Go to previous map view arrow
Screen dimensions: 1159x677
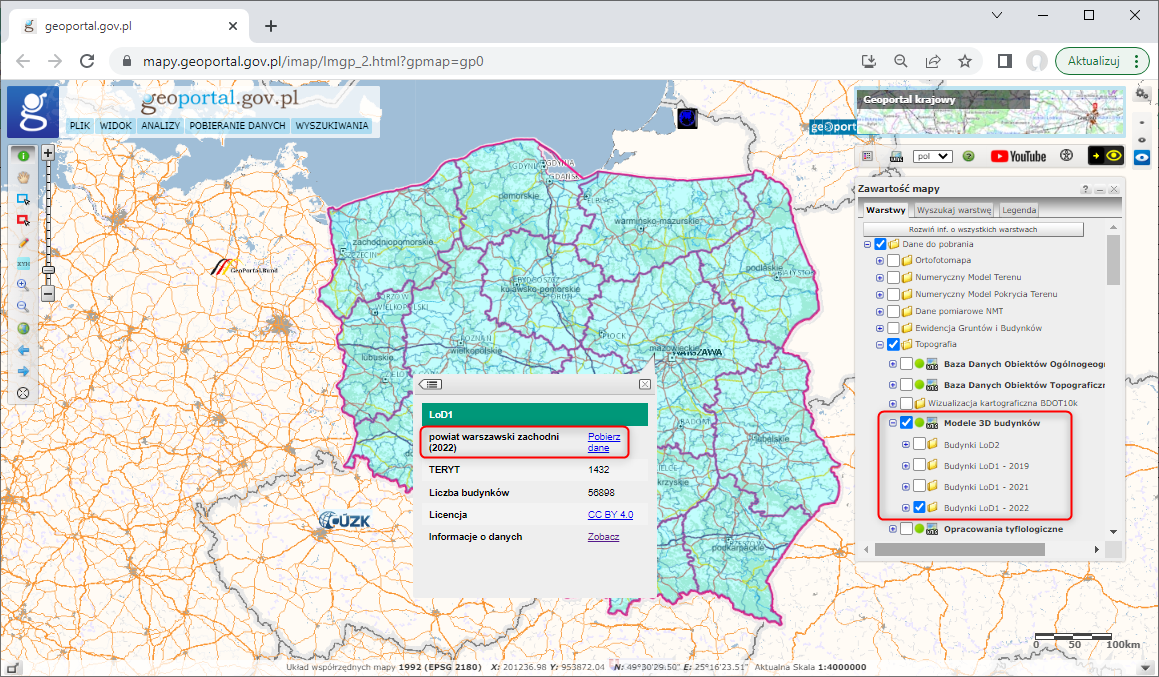point(23,350)
